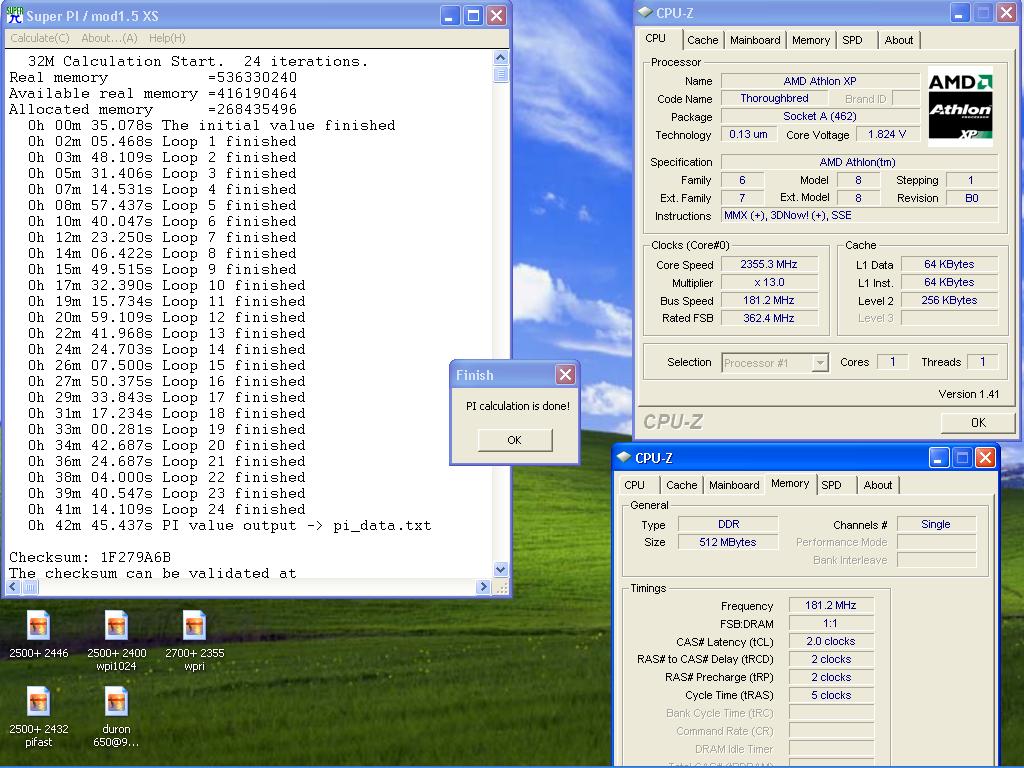1024x768 pixels.
Task: Switch to Memory tab in upper CPU-Z
Action: [x=810, y=40]
